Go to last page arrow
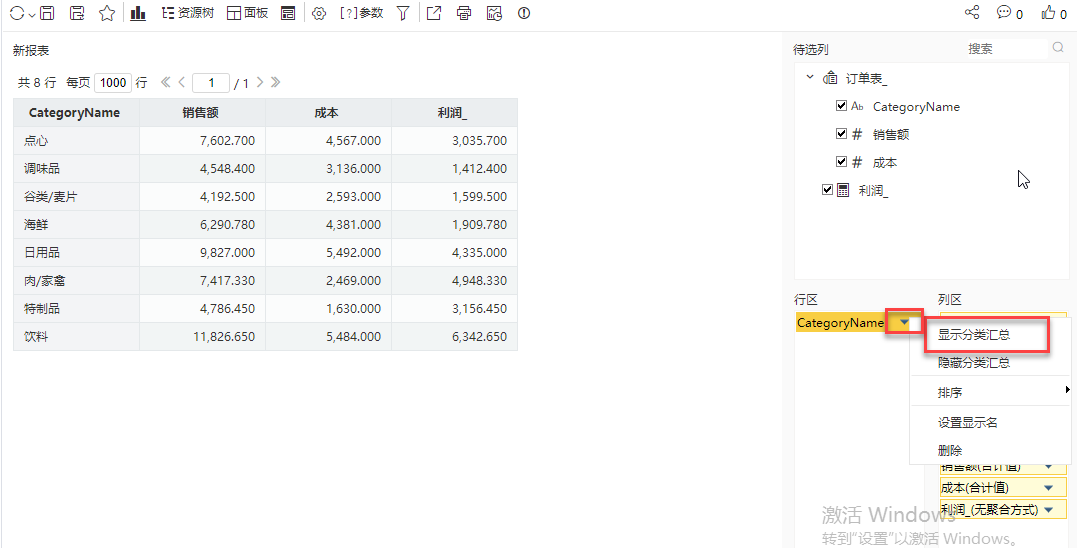 click(x=275, y=82)
